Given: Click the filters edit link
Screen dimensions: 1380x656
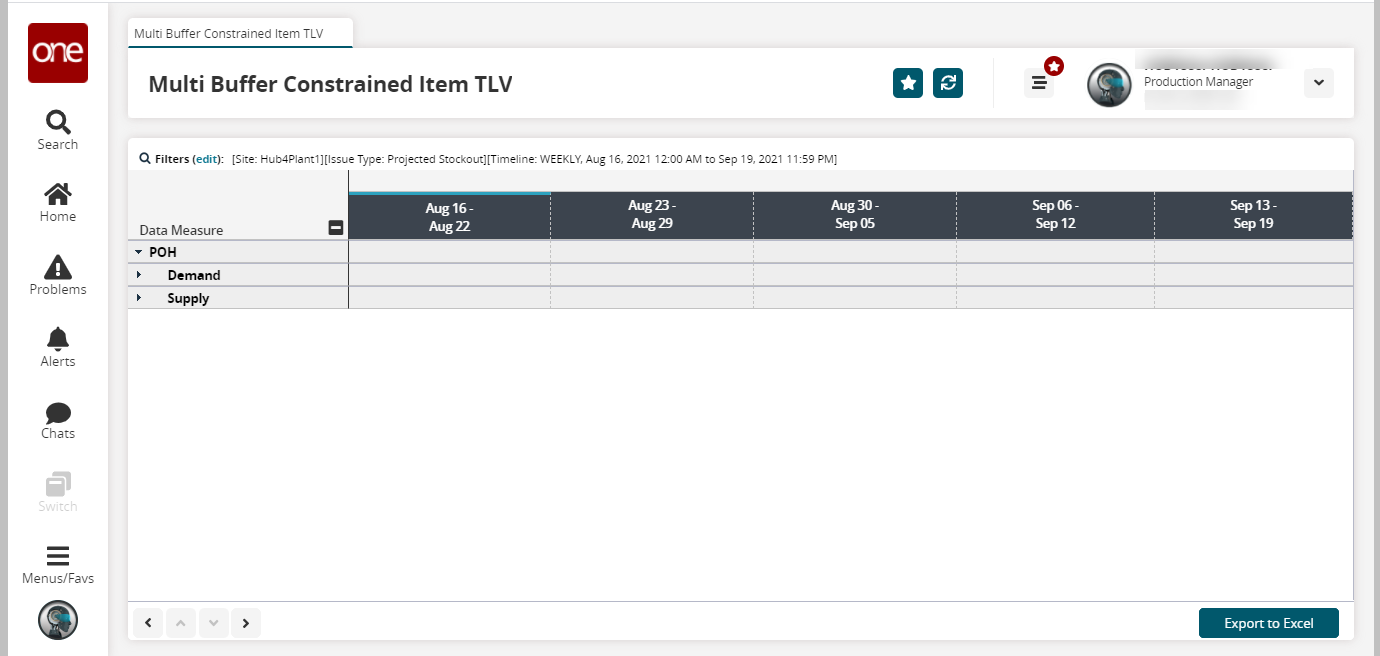Looking at the screenshot, I should 206,159.
